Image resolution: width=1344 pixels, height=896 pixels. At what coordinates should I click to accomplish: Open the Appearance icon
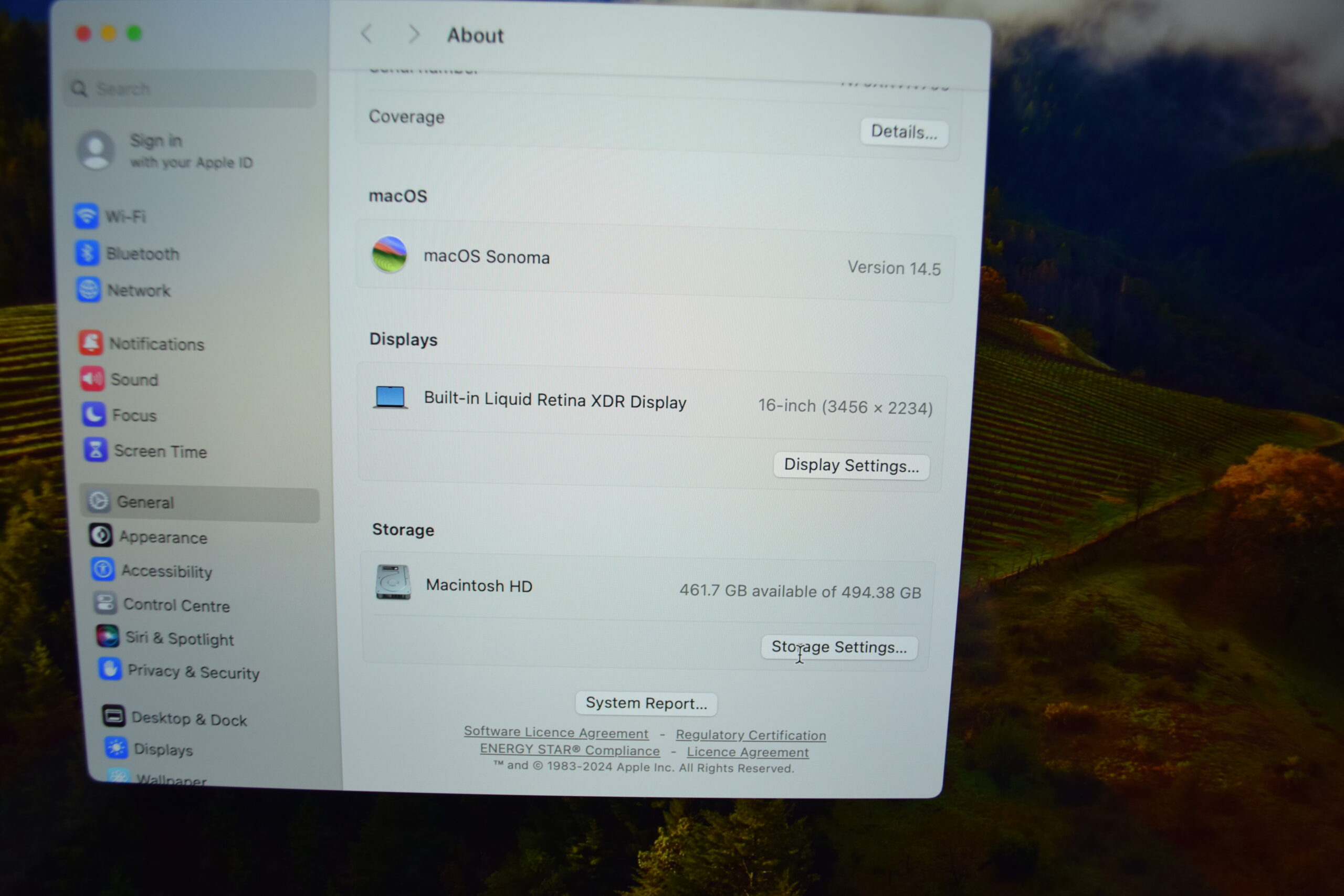coord(101,536)
